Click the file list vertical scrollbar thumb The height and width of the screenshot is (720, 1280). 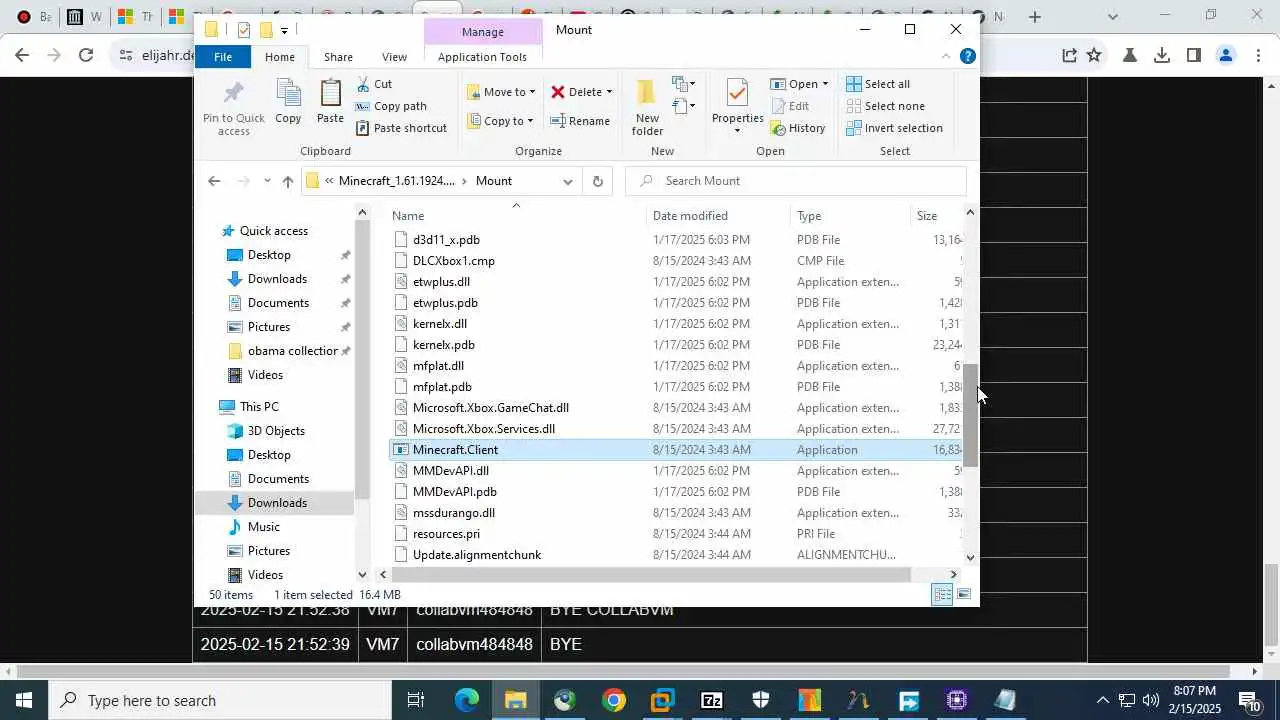970,415
